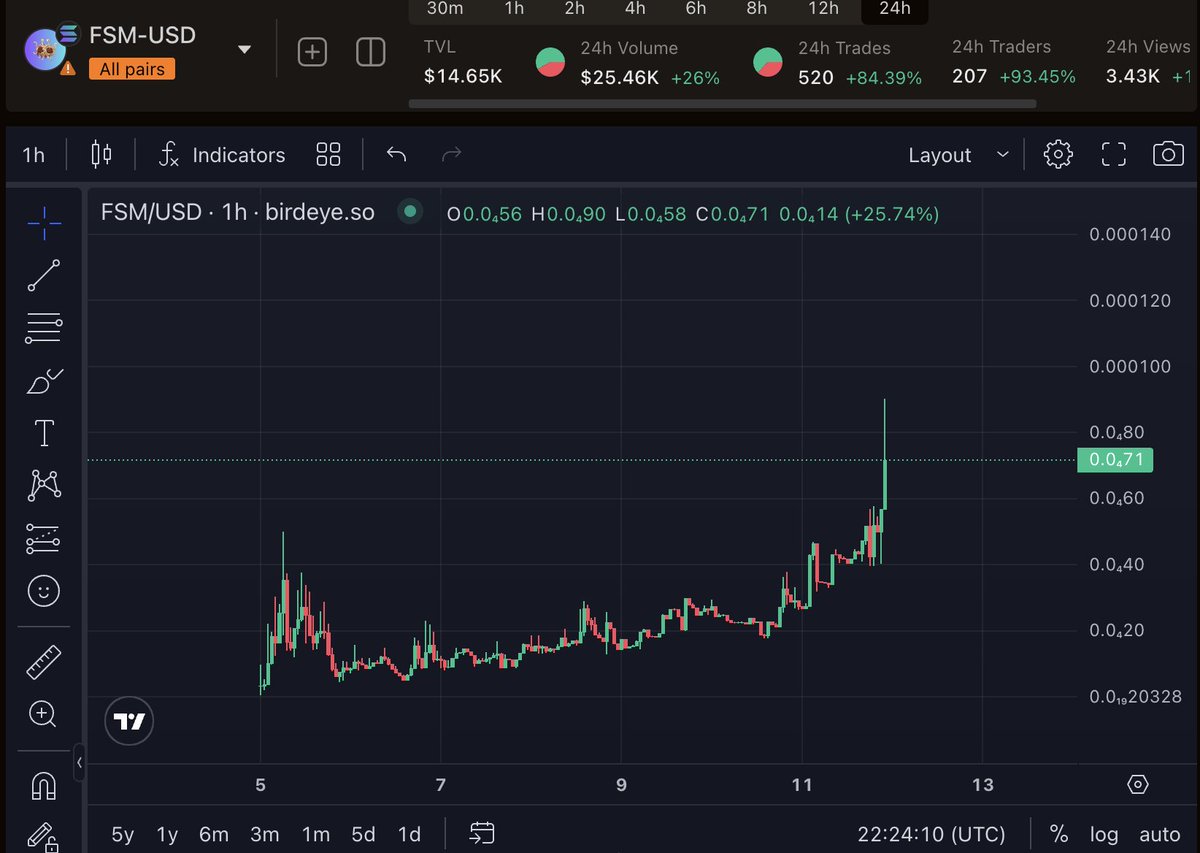The image size is (1200, 853).
Task: Collapse the drawing toolbar side arrow
Action: (80, 763)
